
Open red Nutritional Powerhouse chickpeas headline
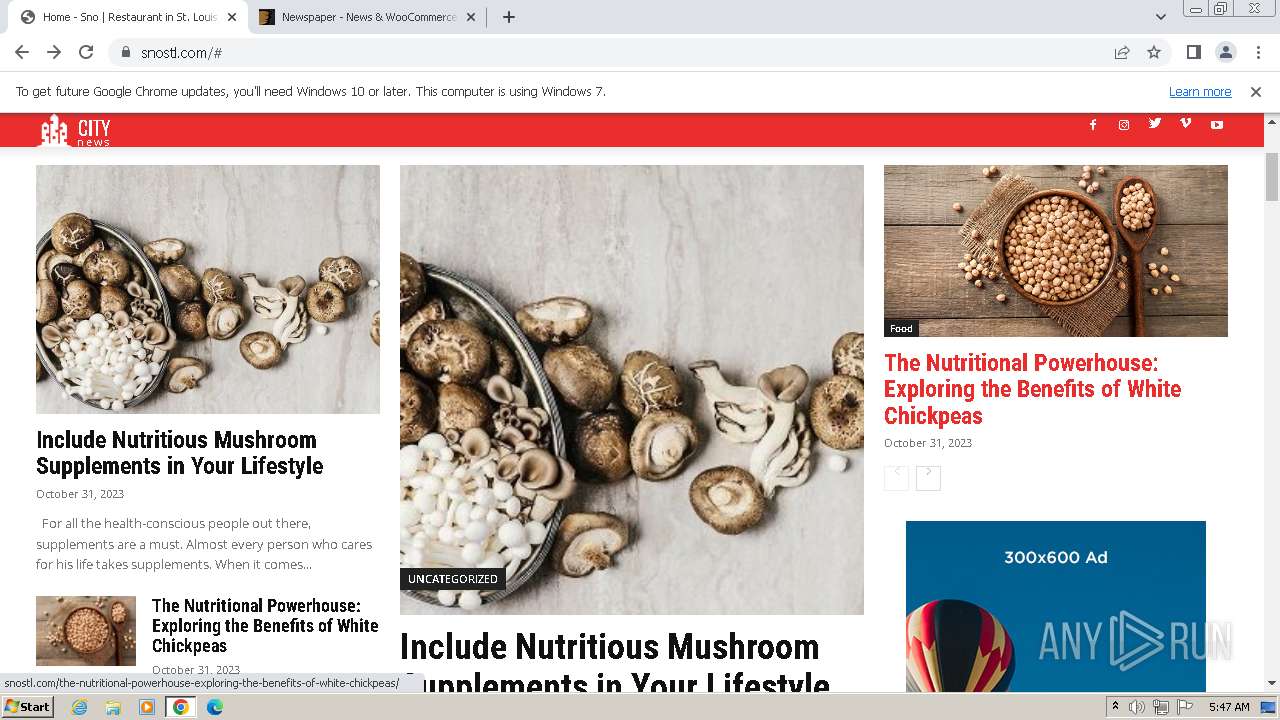[1033, 389]
